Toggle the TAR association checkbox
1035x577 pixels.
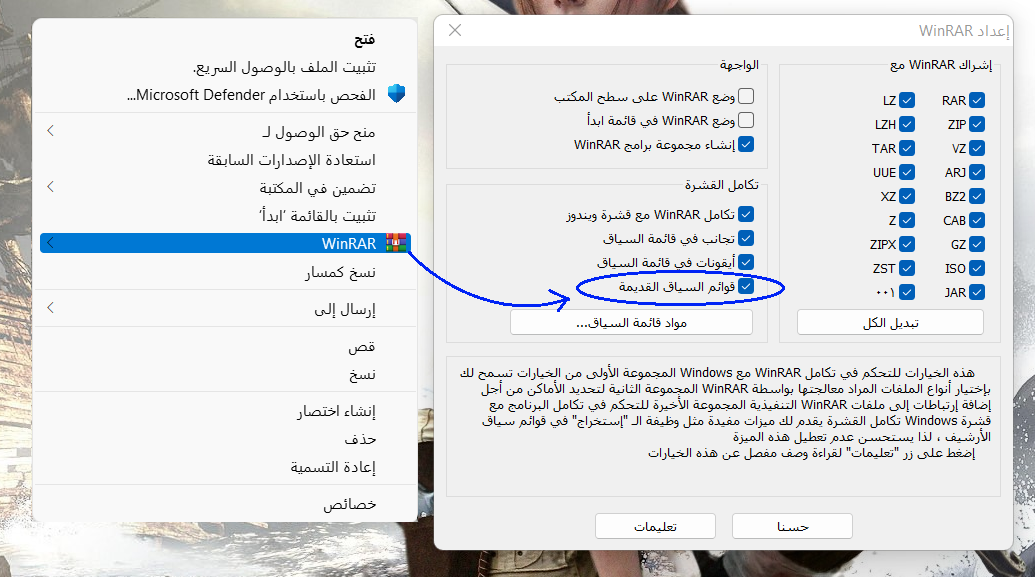[x=907, y=149]
